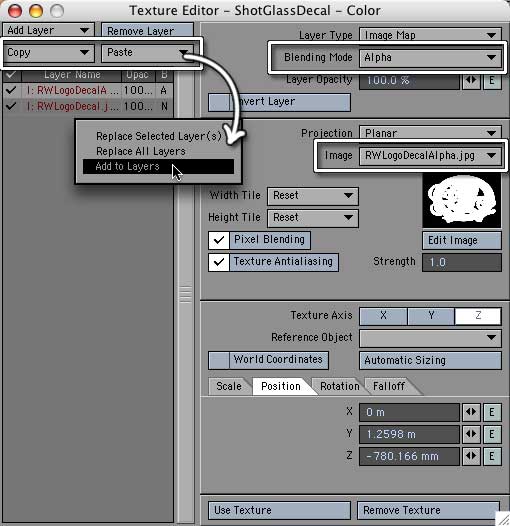Click the E envelope button for X position
510x526 pixels.
click(x=492, y=412)
